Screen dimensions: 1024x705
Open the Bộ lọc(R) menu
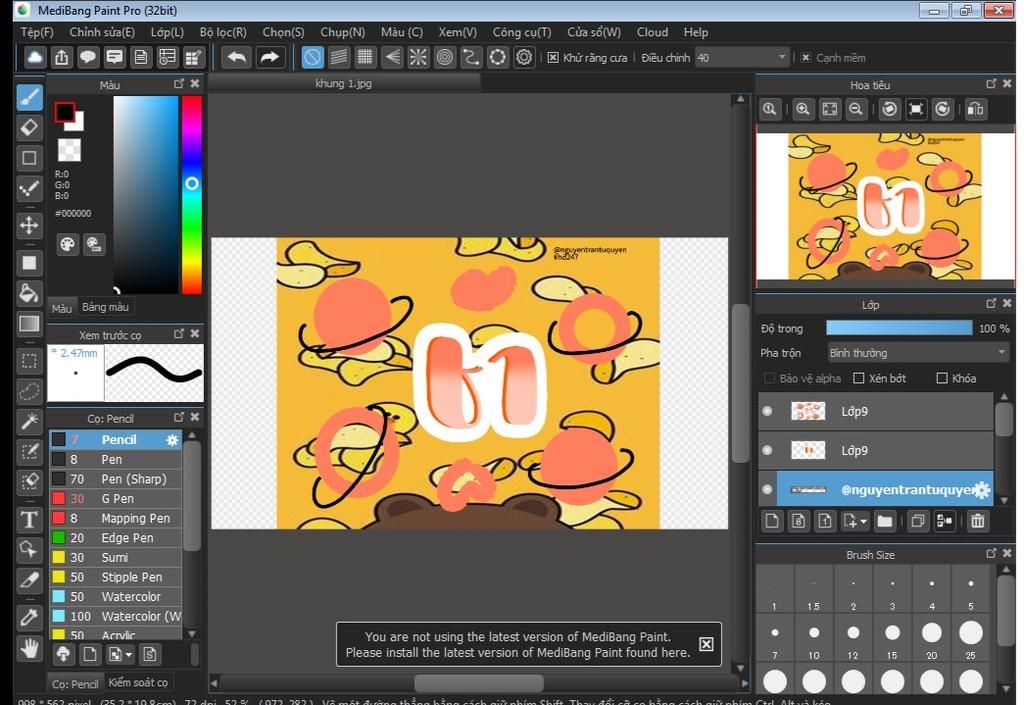(x=223, y=32)
